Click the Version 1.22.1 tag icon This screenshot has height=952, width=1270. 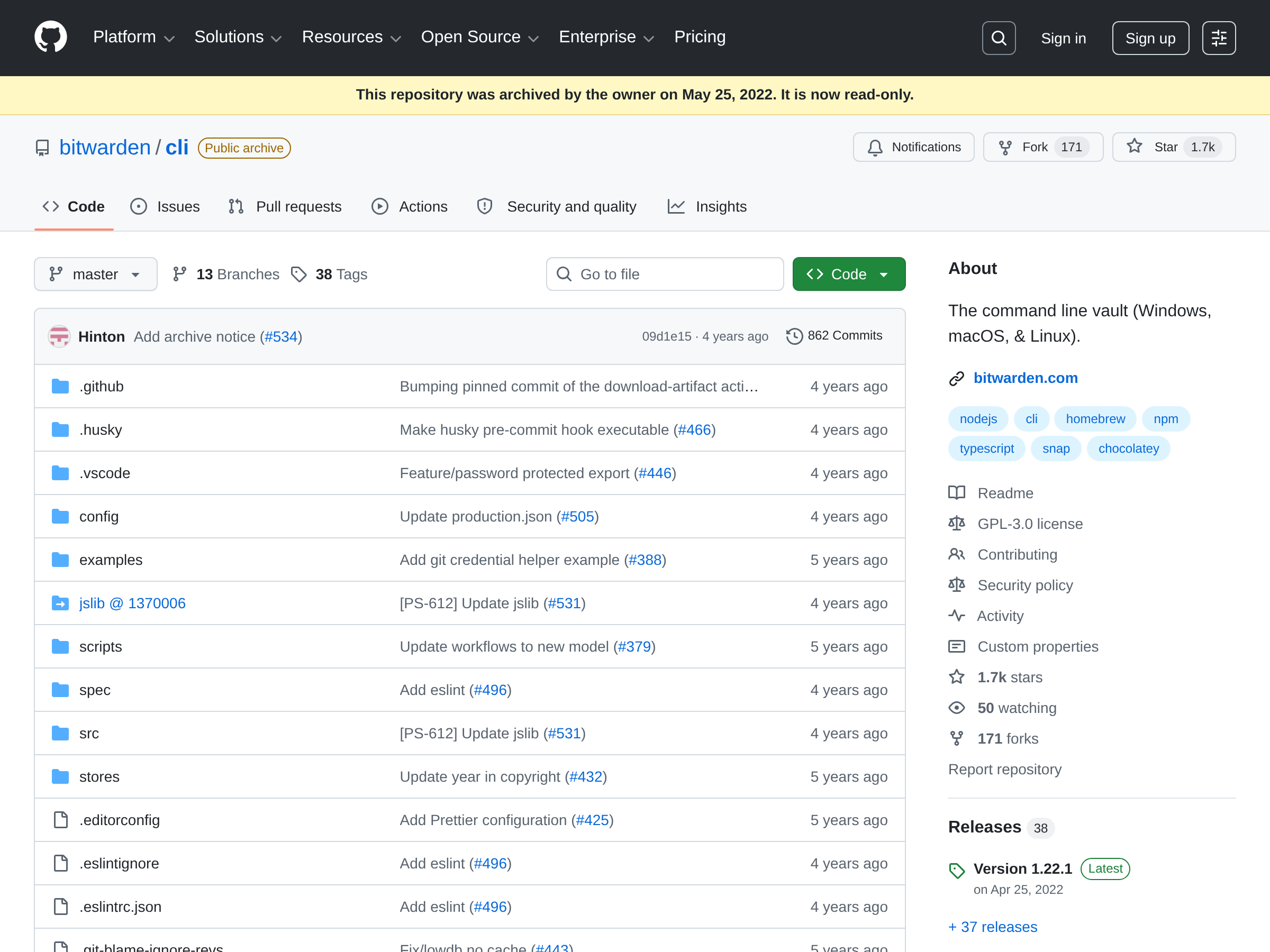coord(957,870)
